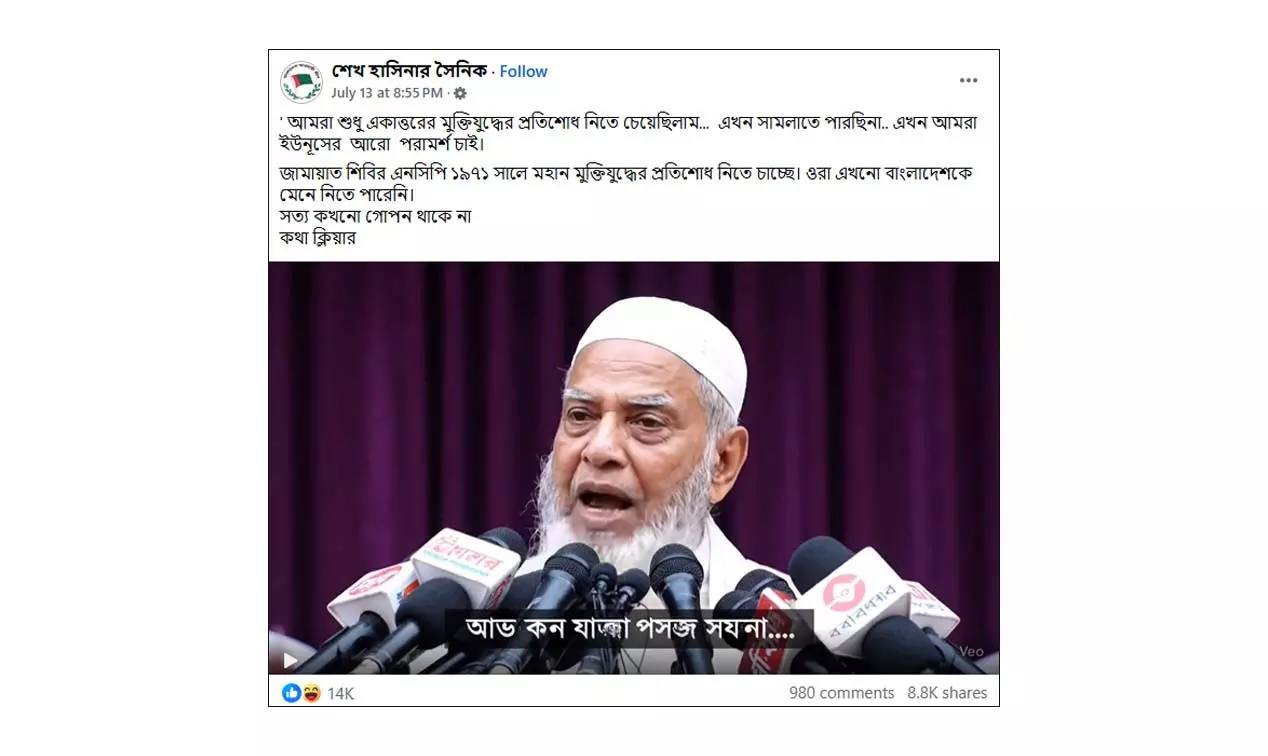
Task: View the 8.8K shares list
Action: coord(947,693)
